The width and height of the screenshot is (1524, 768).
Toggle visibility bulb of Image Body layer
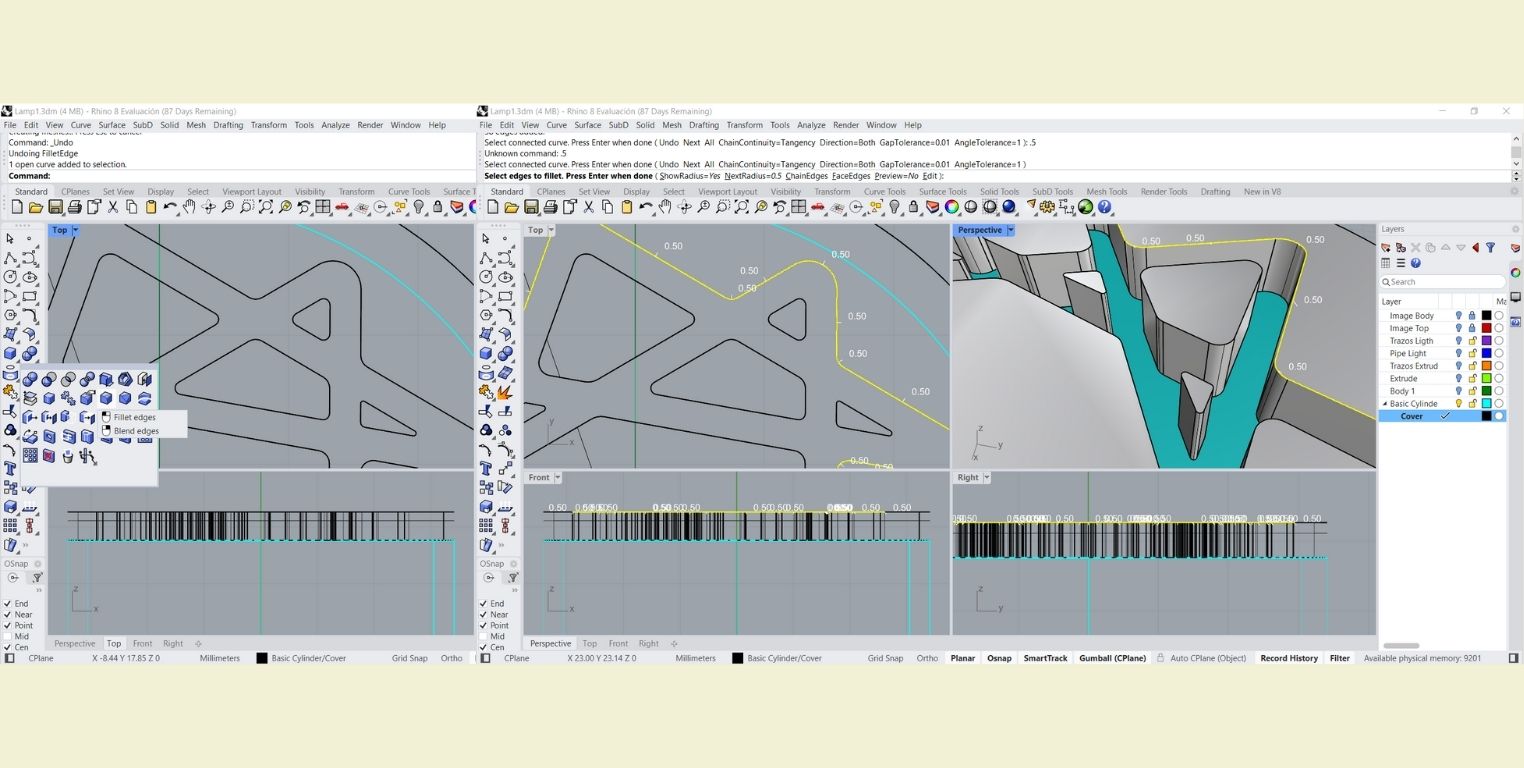click(x=1459, y=316)
